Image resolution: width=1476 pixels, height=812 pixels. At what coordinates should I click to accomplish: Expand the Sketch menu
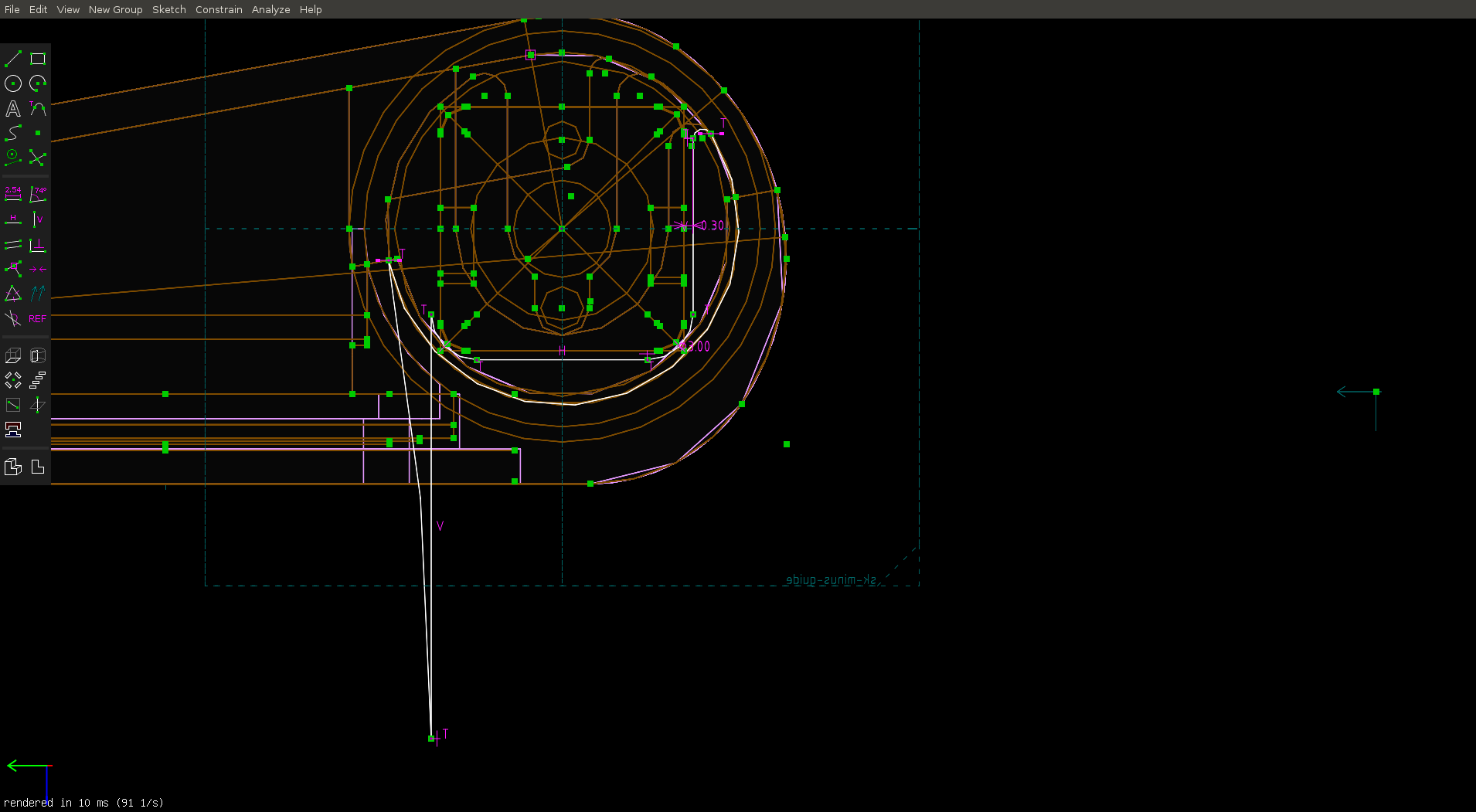[168, 9]
